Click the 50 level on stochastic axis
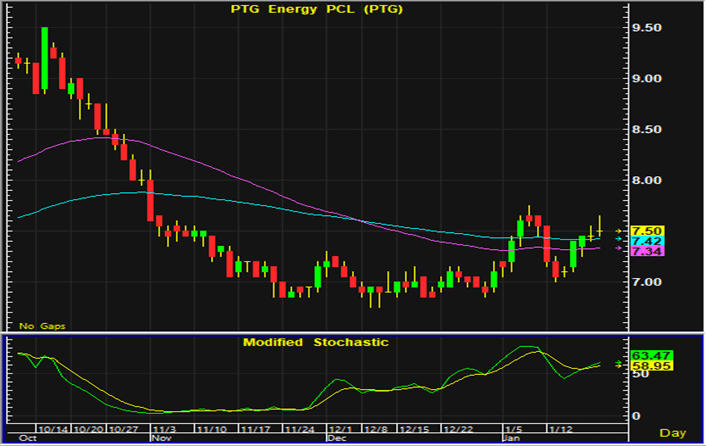 click(640, 374)
